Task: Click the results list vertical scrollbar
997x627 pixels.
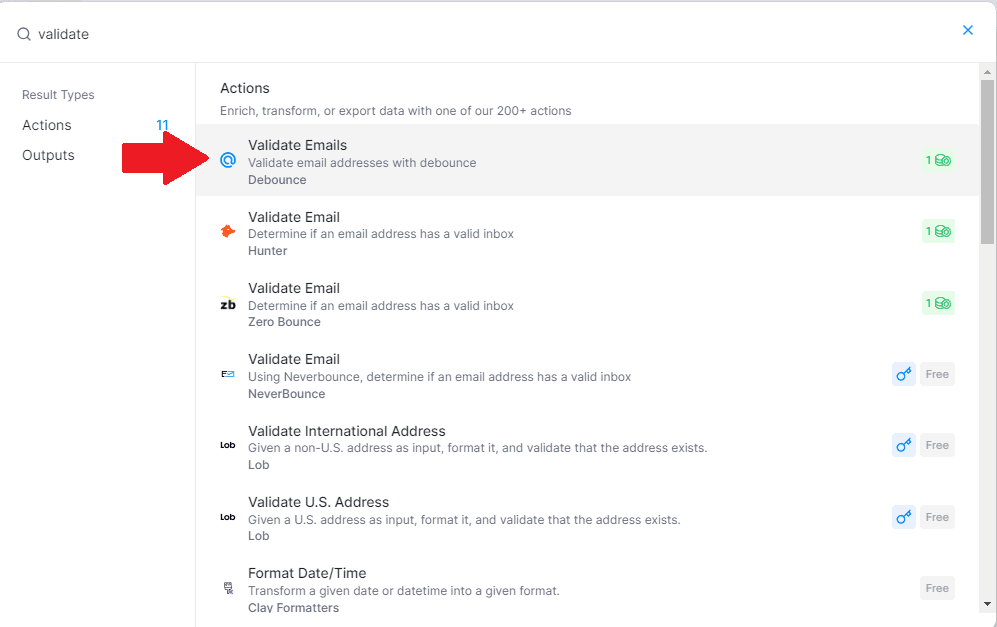Action: click(x=987, y=160)
